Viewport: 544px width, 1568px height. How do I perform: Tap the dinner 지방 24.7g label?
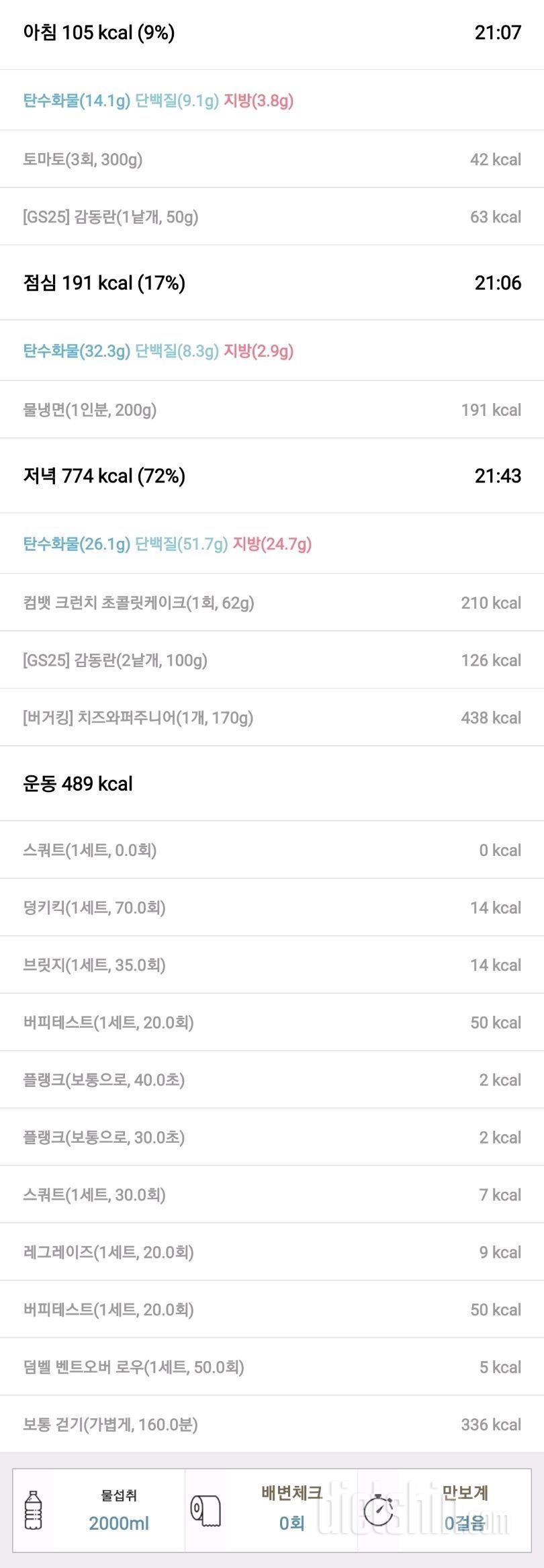click(272, 544)
